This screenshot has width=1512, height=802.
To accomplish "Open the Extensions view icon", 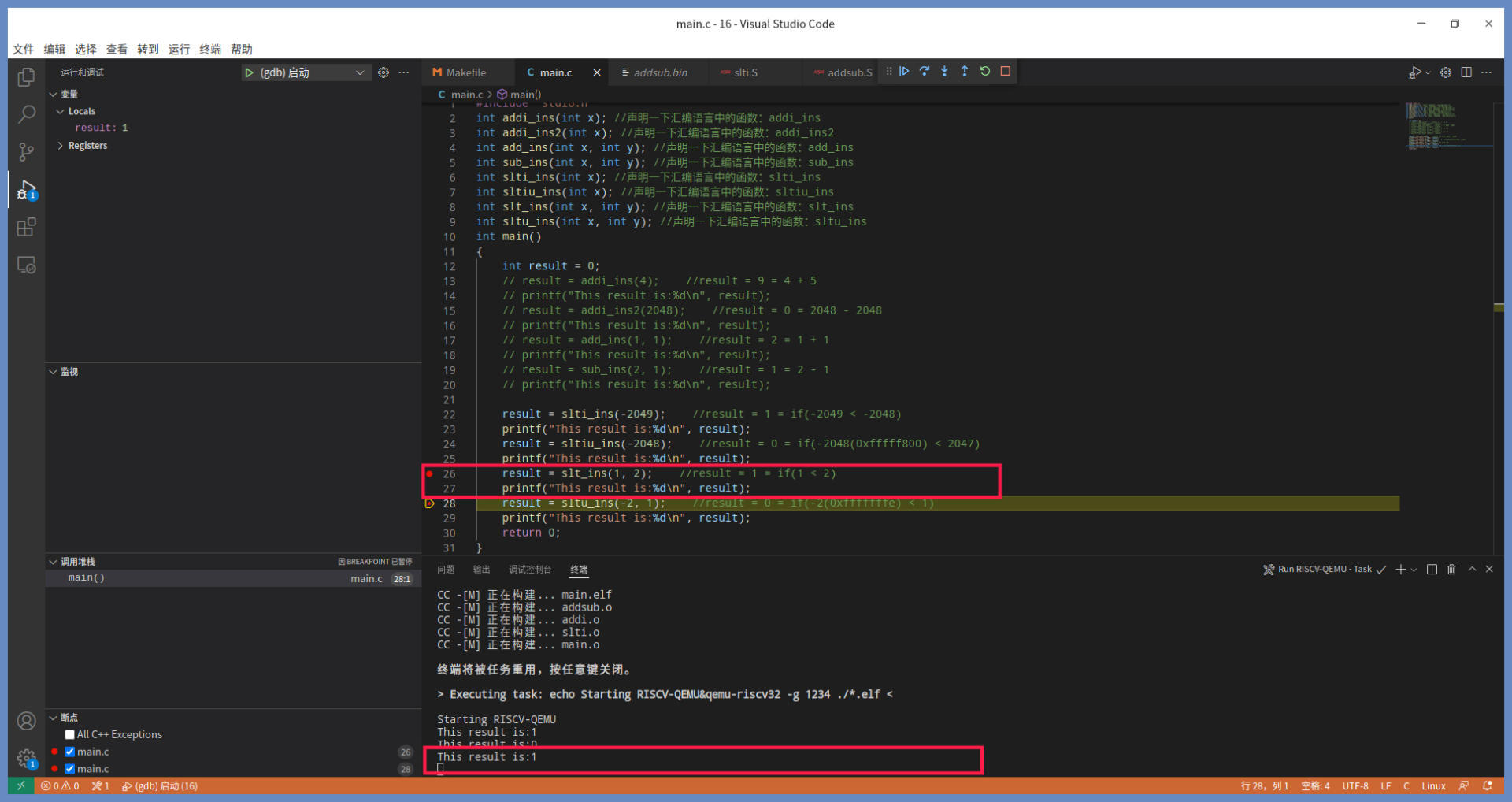I will [x=26, y=228].
